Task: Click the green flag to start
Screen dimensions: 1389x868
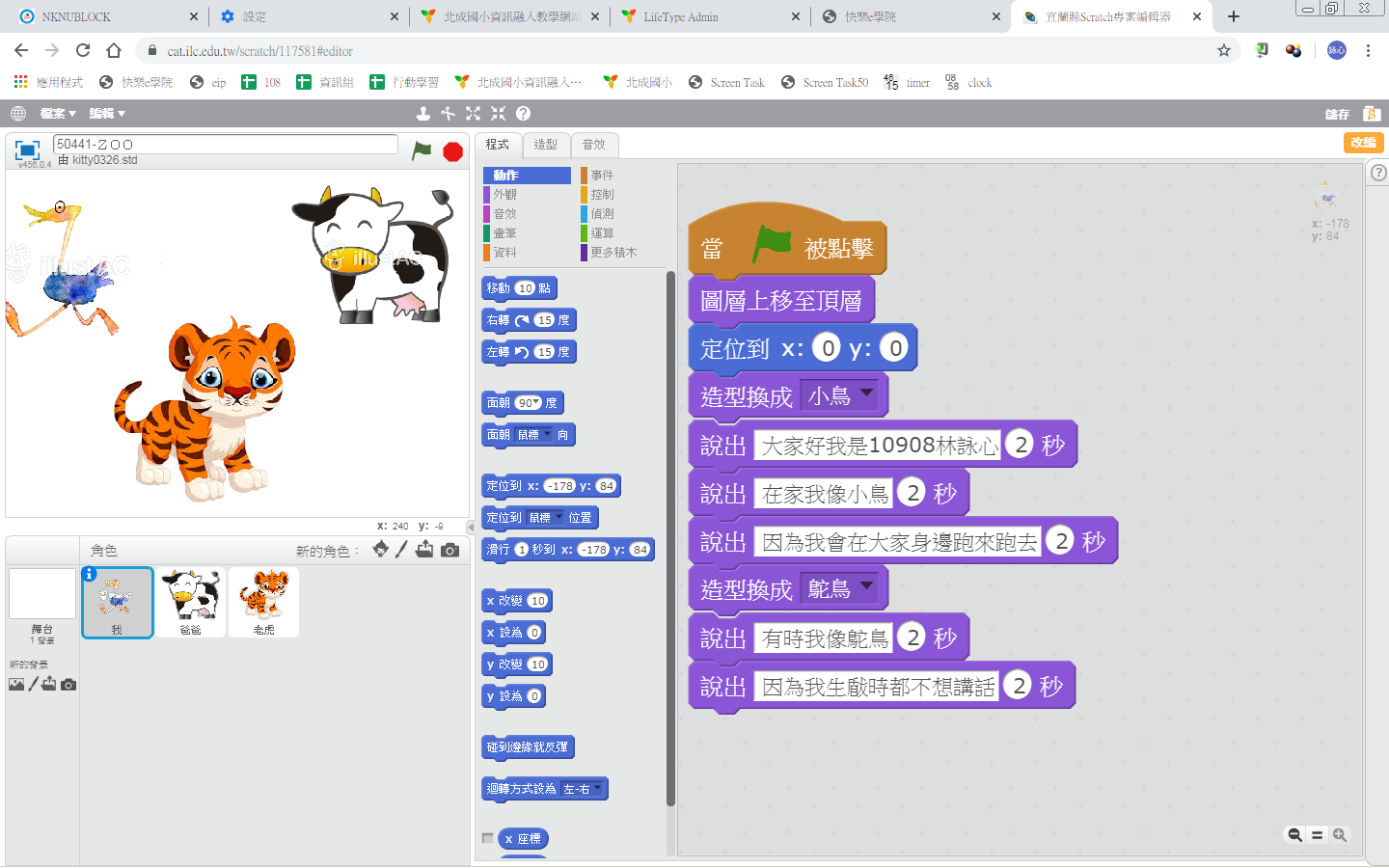Action: click(x=422, y=150)
